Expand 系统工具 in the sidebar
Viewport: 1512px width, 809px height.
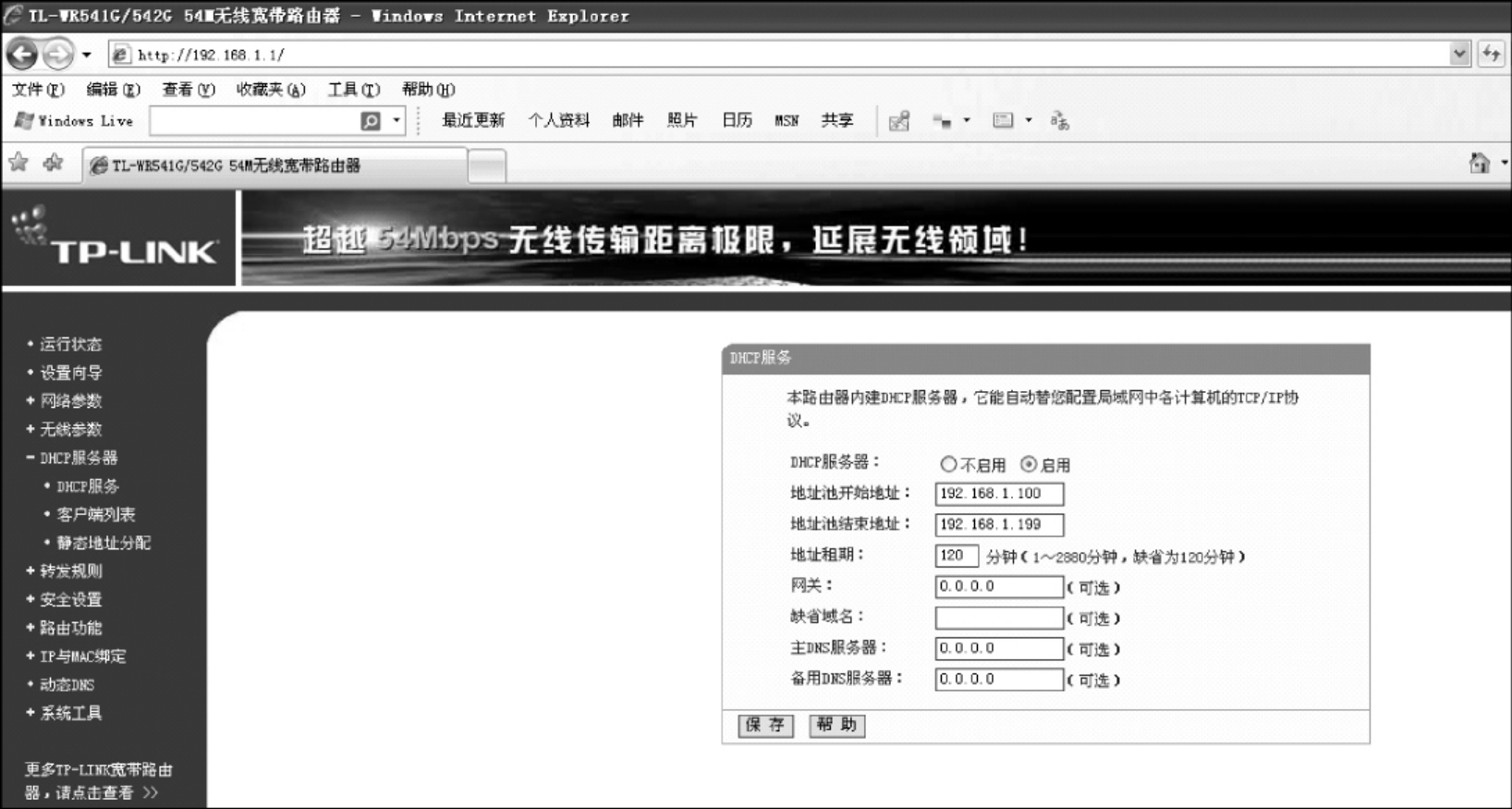coord(70,713)
